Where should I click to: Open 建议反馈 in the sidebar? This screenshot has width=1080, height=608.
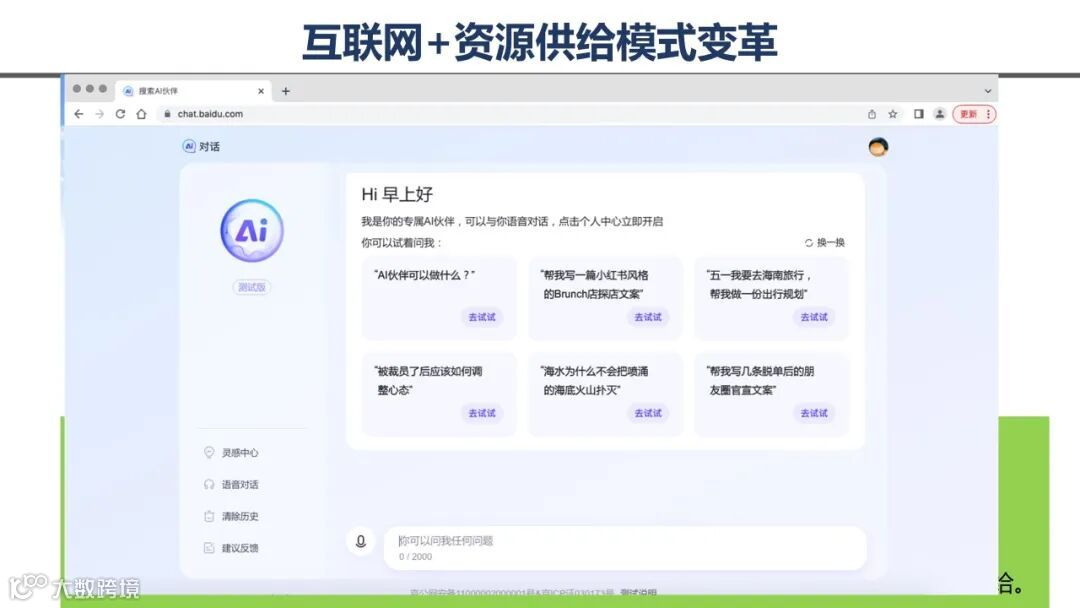[231, 548]
